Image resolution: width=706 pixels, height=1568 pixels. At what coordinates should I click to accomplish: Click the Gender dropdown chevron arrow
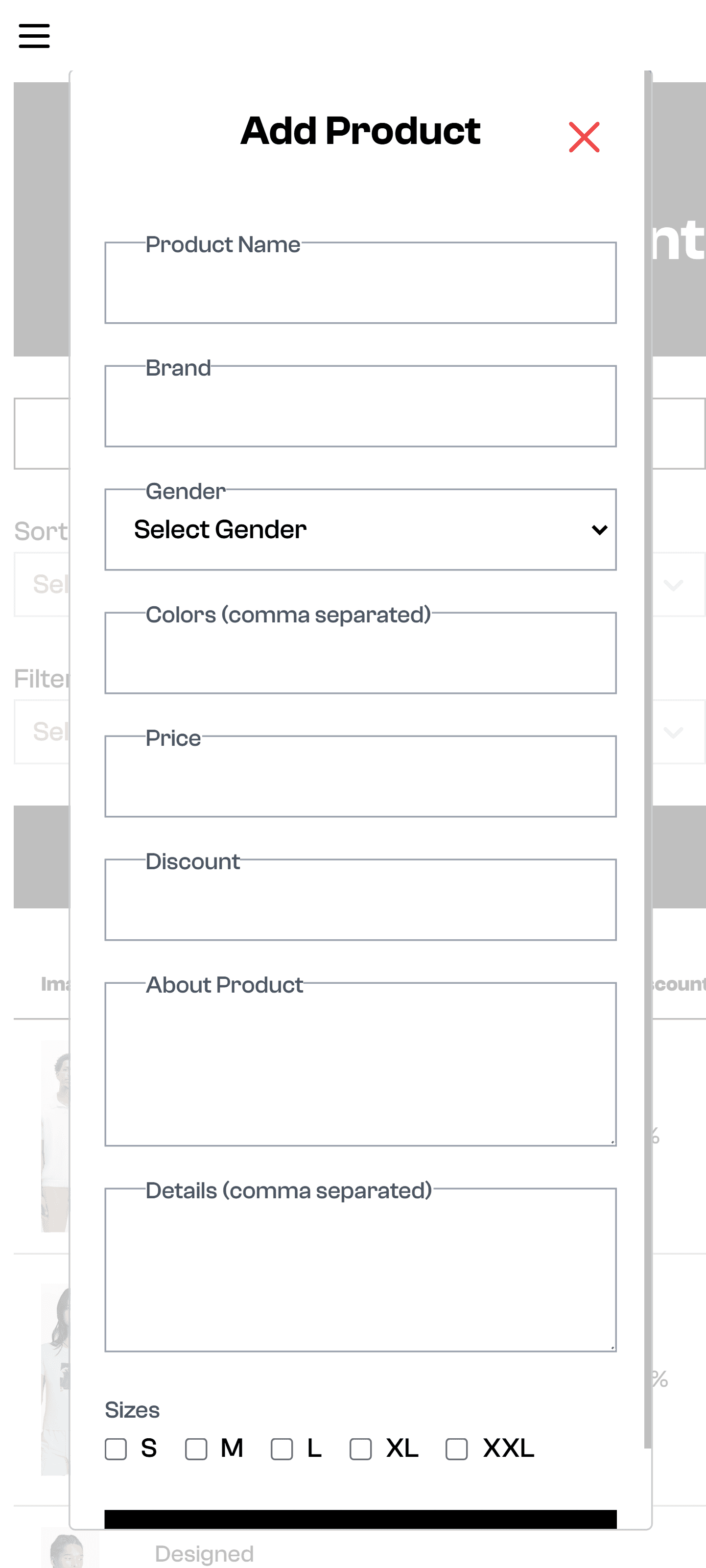coord(599,530)
